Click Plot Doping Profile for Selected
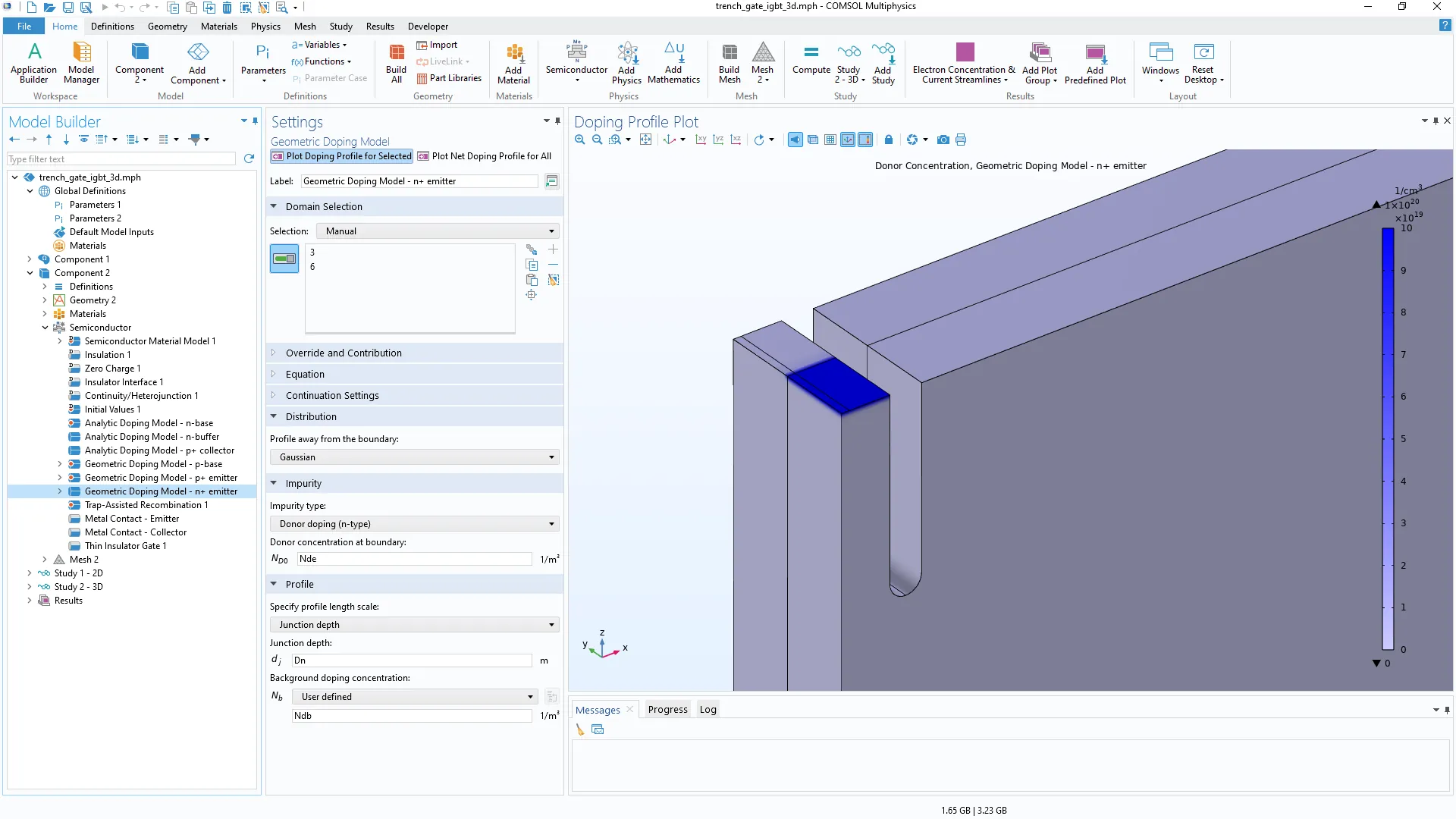This screenshot has width=1456, height=819. tap(342, 156)
